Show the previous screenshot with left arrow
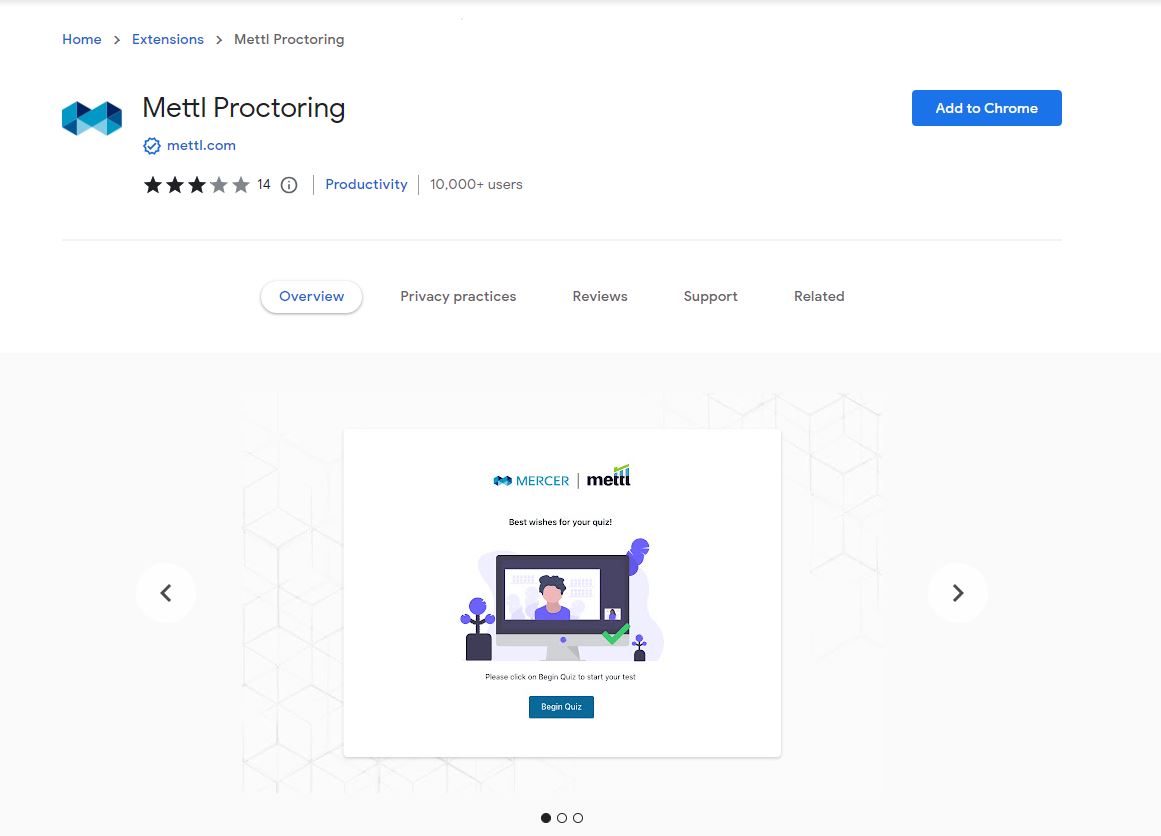Screen dimensions: 1161x836 coord(166,593)
